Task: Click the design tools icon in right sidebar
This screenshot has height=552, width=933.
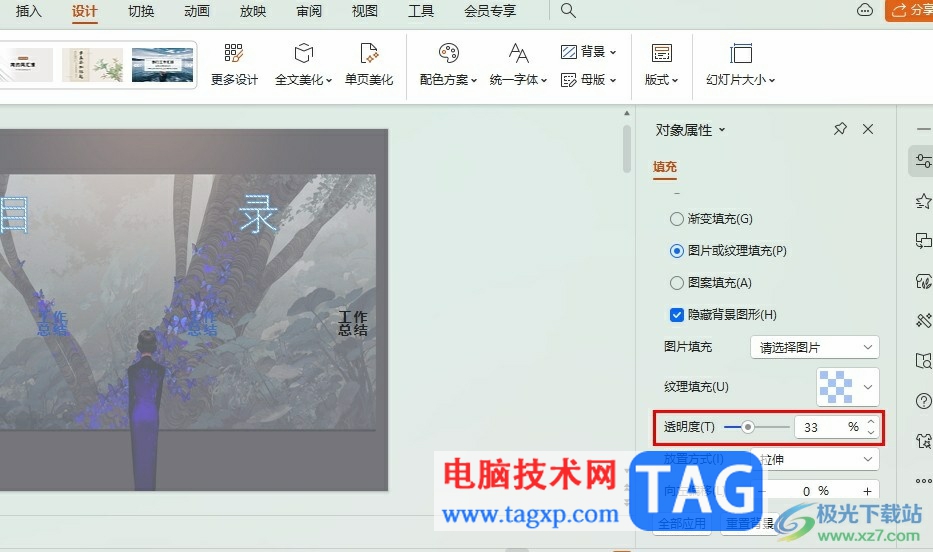Action: point(923,321)
